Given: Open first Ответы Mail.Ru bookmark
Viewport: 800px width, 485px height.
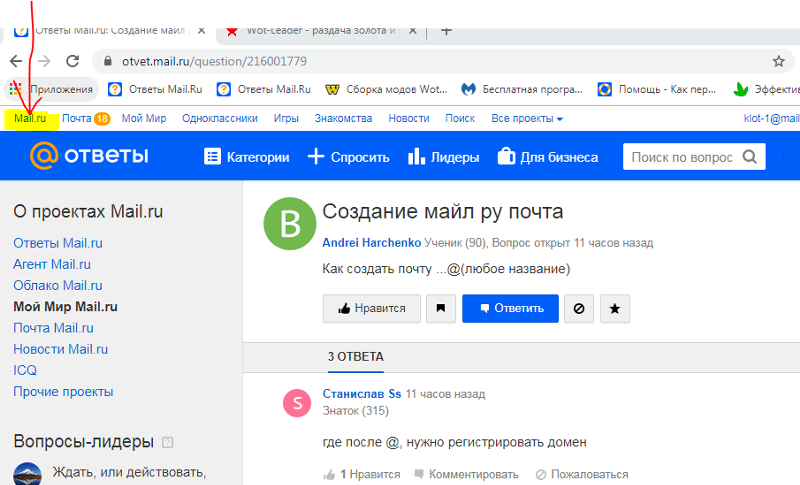Looking at the screenshot, I should tap(155, 89).
